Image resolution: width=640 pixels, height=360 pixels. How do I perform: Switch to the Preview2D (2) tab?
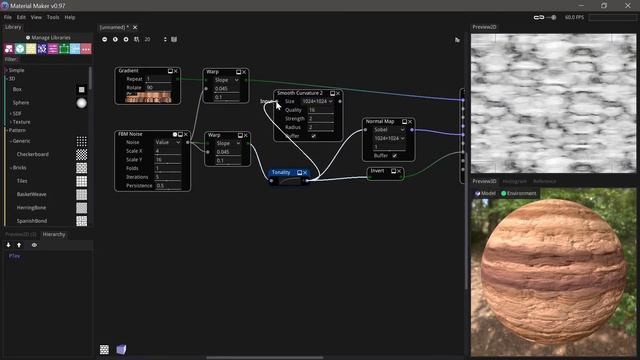coord(21,234)
